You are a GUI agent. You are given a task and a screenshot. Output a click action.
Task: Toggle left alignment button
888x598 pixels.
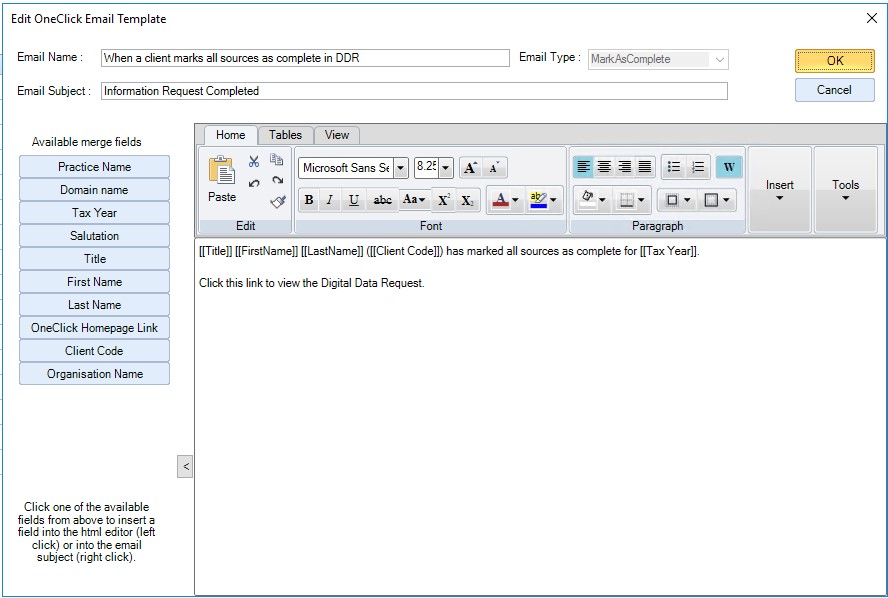click(x=583, y=167)
